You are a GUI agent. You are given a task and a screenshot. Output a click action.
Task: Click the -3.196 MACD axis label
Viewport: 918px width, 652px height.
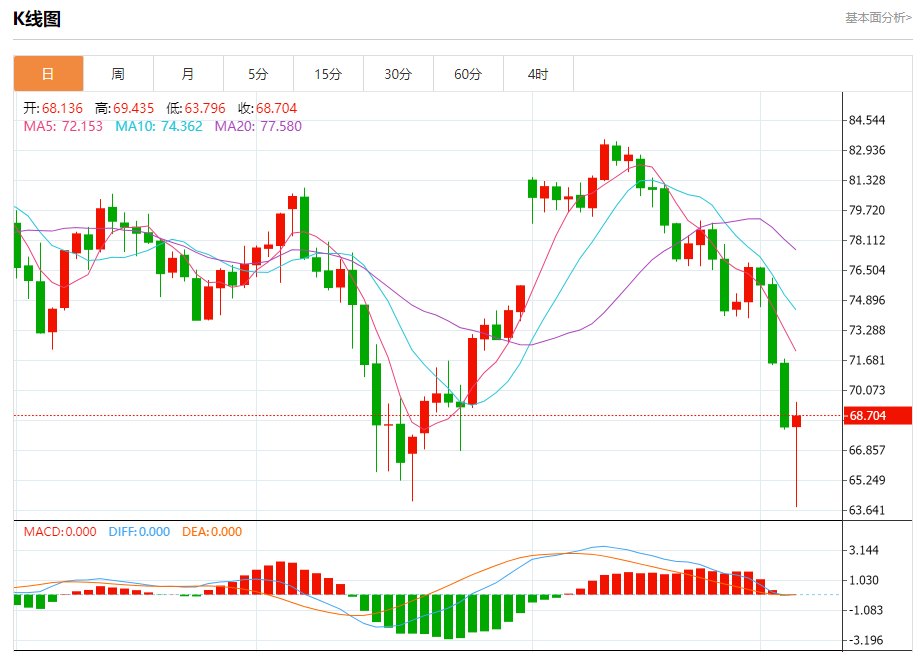(865, 640)
